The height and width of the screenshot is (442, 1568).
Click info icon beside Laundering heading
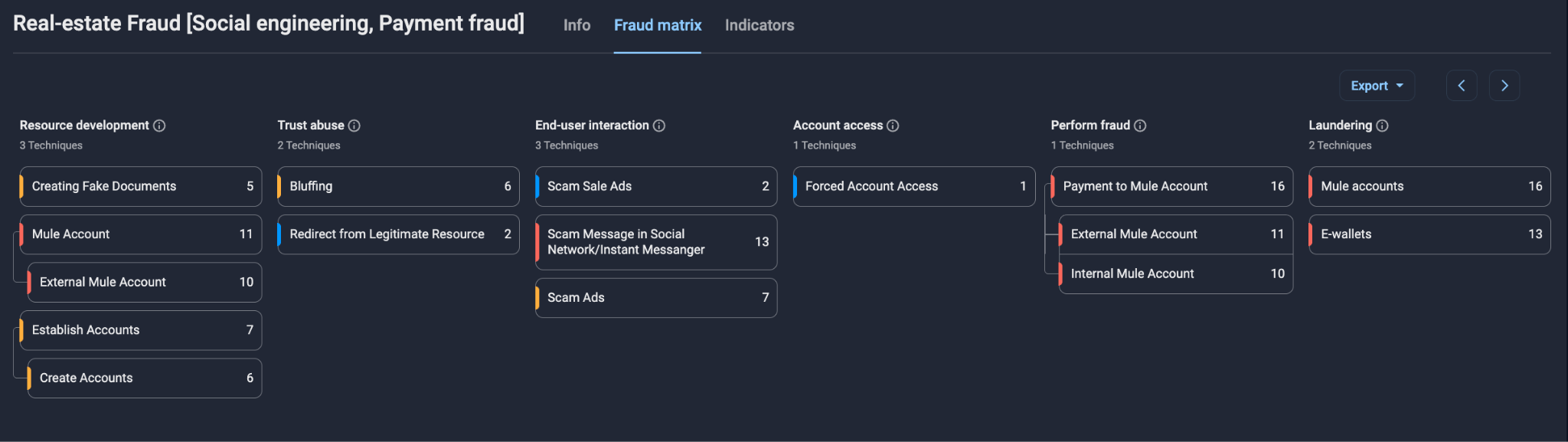[1382, 126]
